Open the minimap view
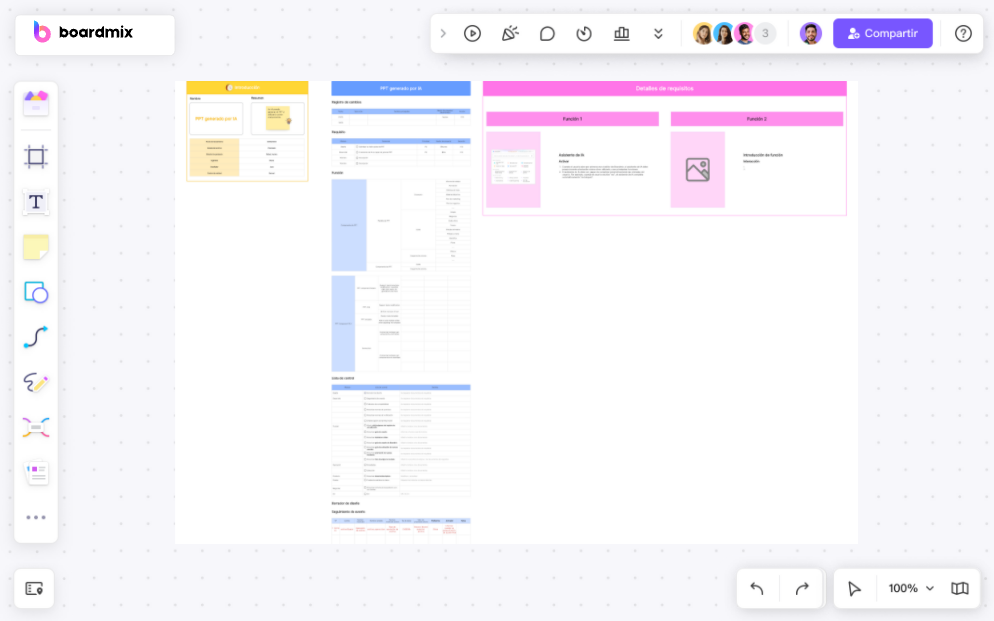Image resolution: width=994 pixels, height=621 pixels. click(x=960, y=589)
